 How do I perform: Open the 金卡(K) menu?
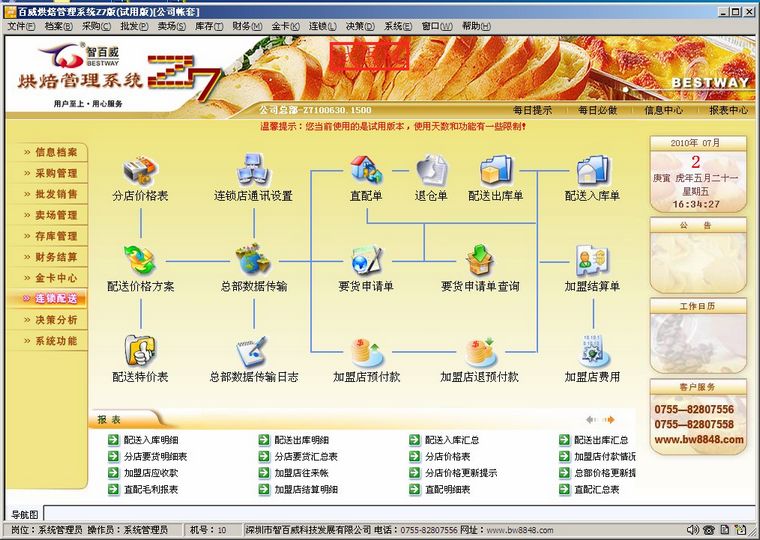pyautogui.click(x=285, y=26)
